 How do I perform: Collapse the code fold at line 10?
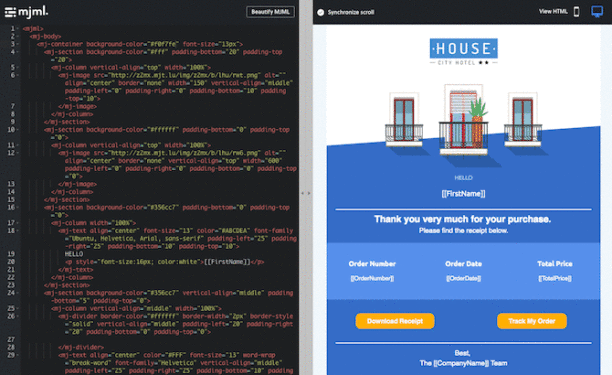click(x=18, y=130)
